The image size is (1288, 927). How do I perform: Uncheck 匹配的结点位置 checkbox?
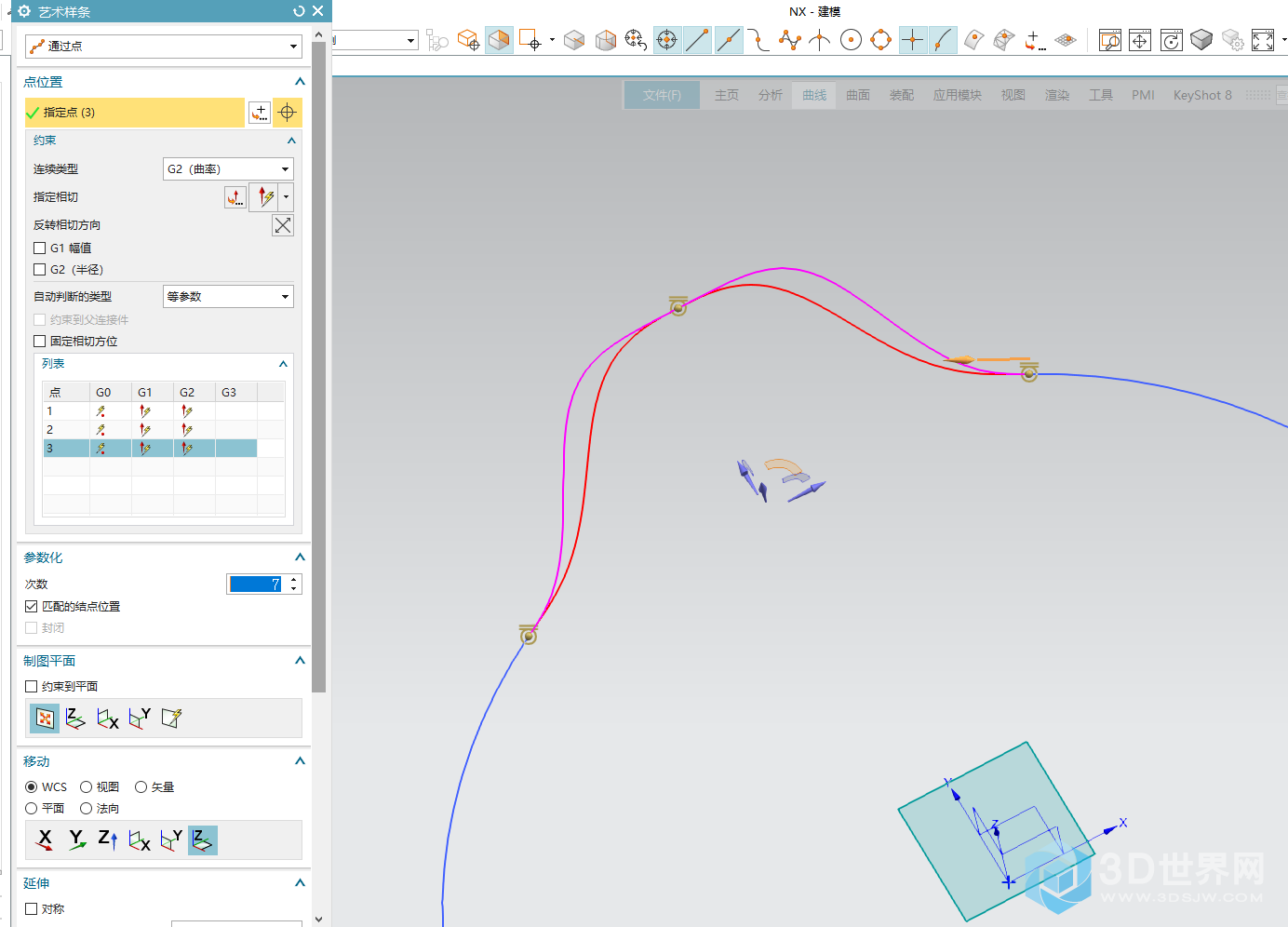coord(32,607)
